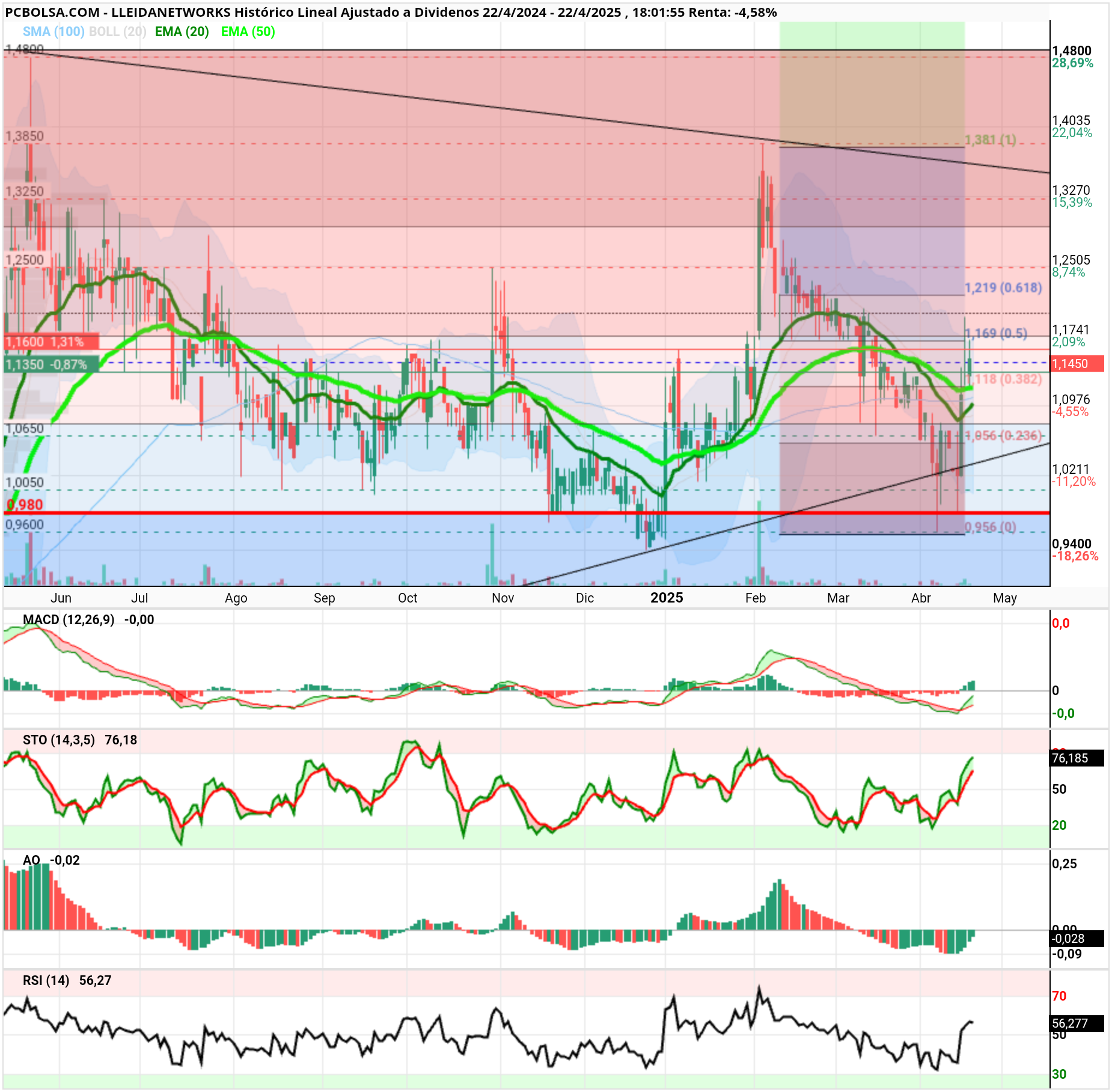
Task: Click the RSI (14) indicator title
Action: (x=46, y=981)
